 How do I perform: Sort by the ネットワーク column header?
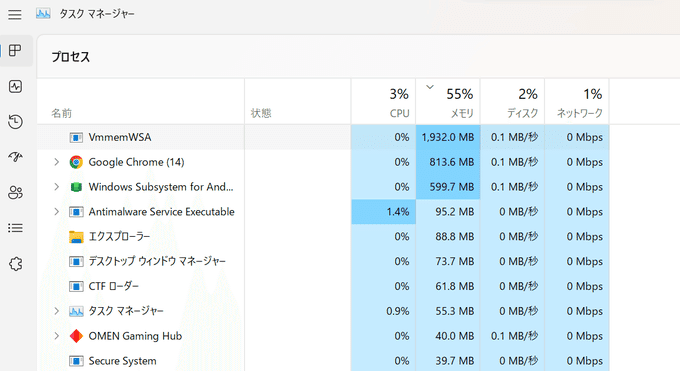577,102
